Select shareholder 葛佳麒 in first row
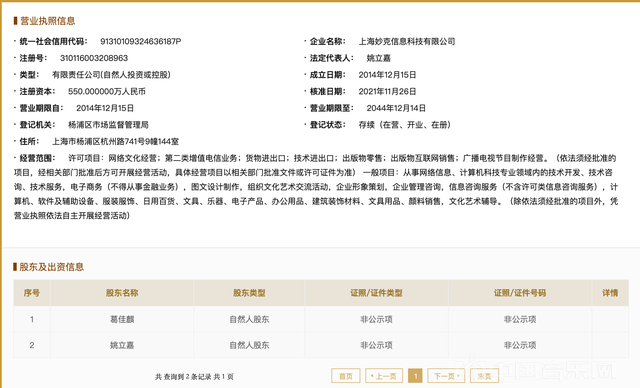Image resolution: width=640 pixels, height=388 pixels. [122, 319]
